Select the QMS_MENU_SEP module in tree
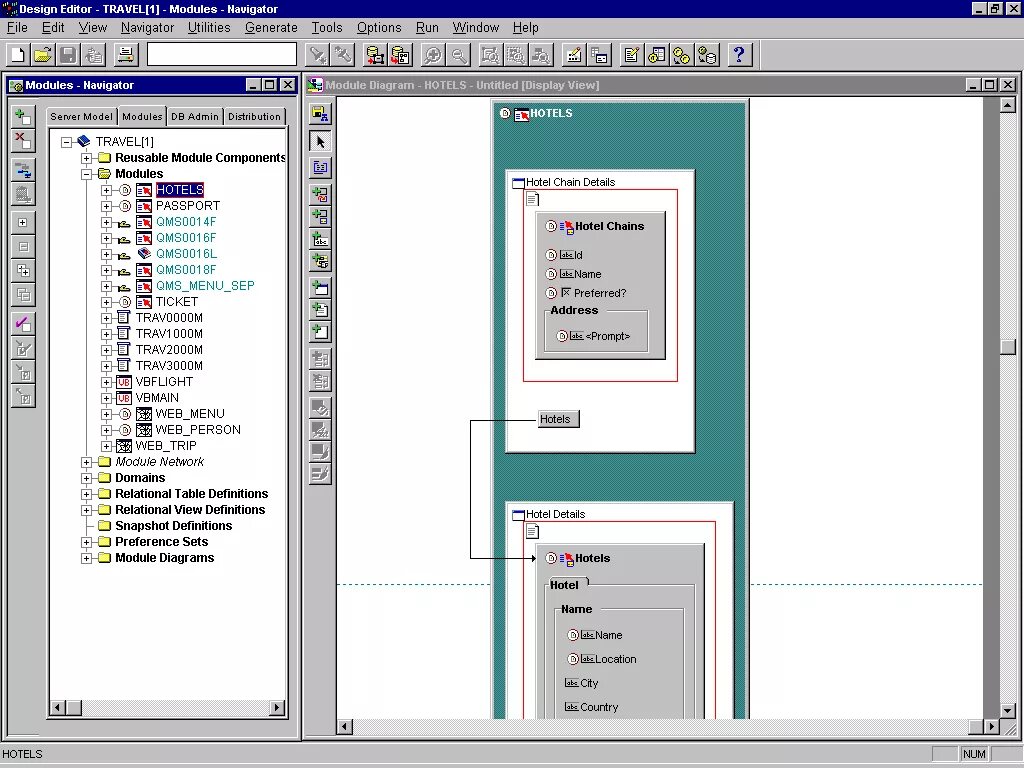Image resolution: width=1024 pixels, height=768 pixels. (205, 285)
